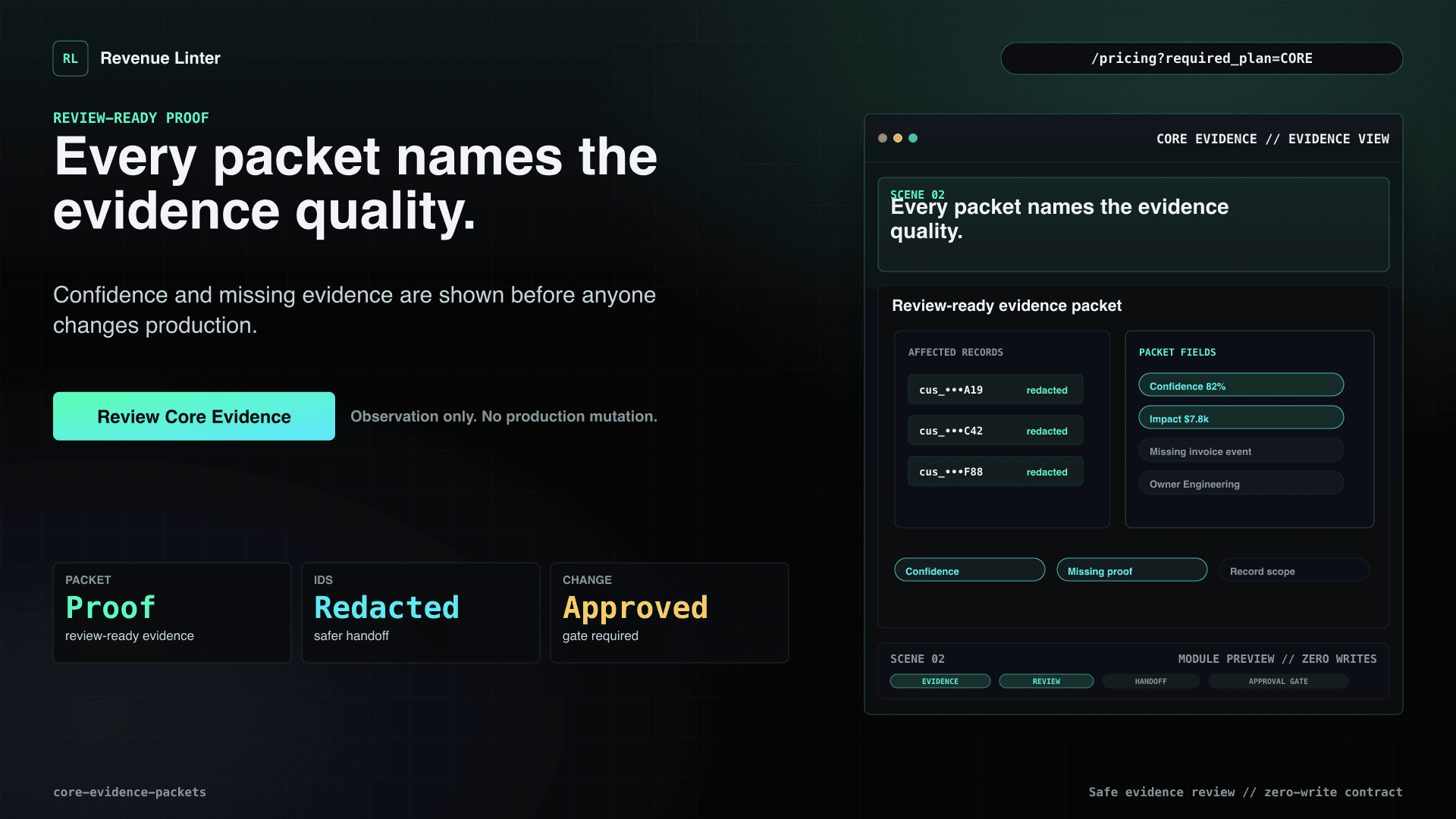1456x819 pixels.
Task: Toggle the Missing invoice event pill
Action: click(x=1241, y=450)
